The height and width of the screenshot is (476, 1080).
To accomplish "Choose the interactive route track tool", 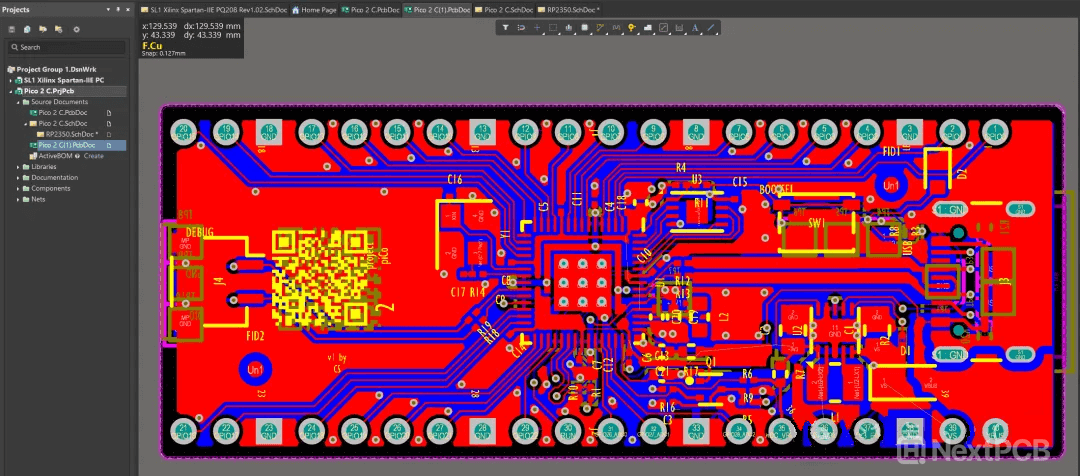I will (600, 27).
